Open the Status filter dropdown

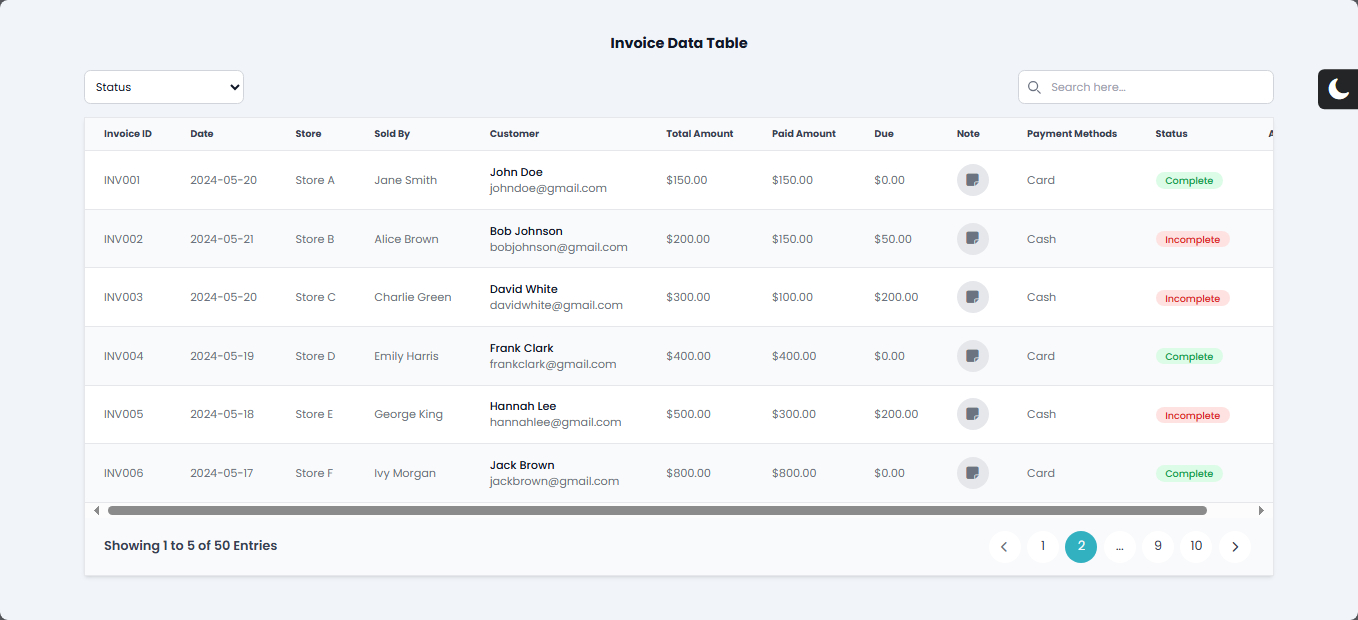coord(164,87)
